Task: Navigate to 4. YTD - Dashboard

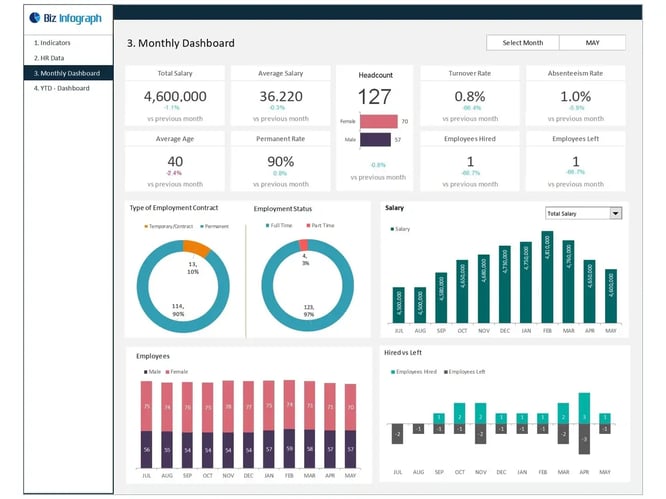Action: (62, 88)
